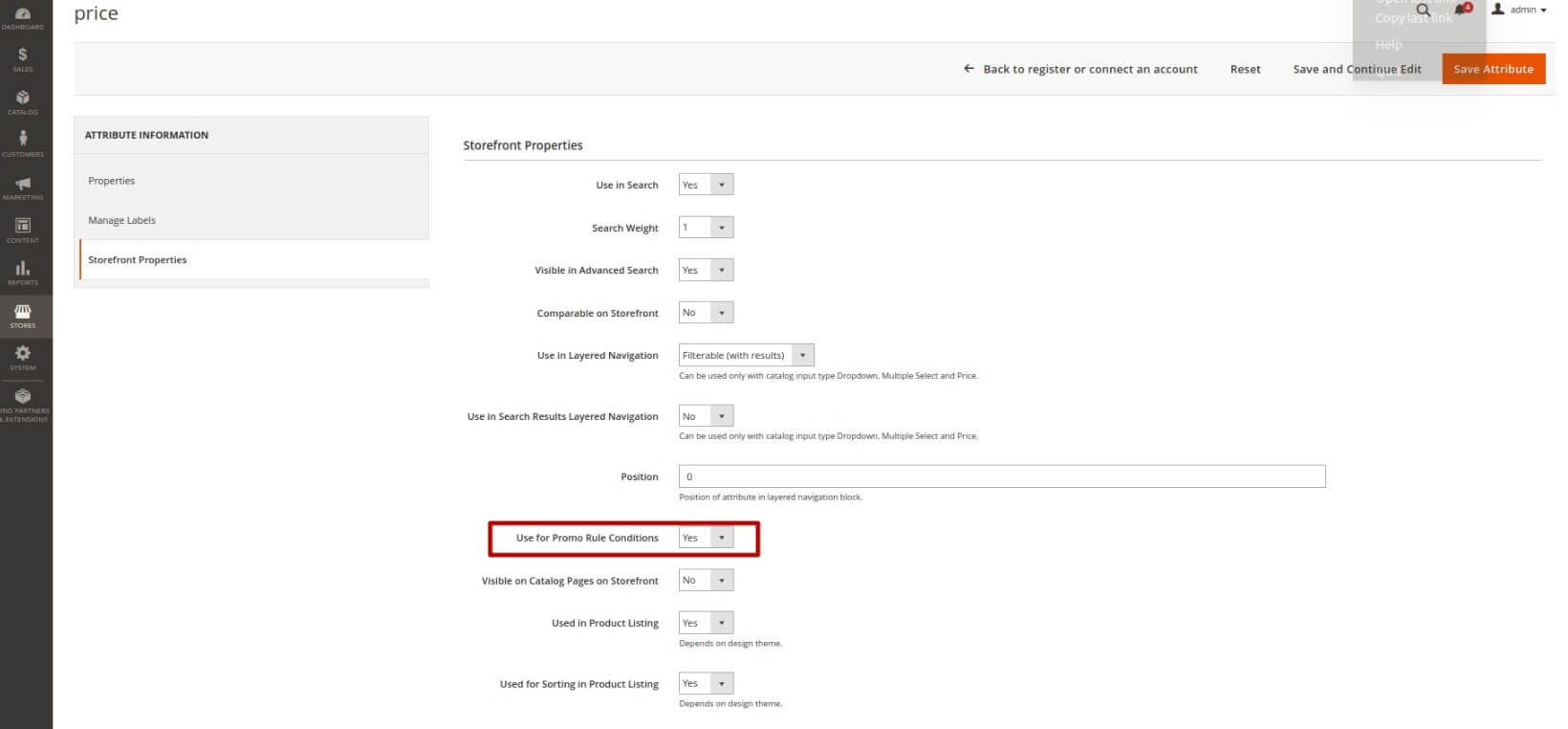Open the Customers sidebar icon
Screen dimensions: 1568x729
(x=22, y=144)
